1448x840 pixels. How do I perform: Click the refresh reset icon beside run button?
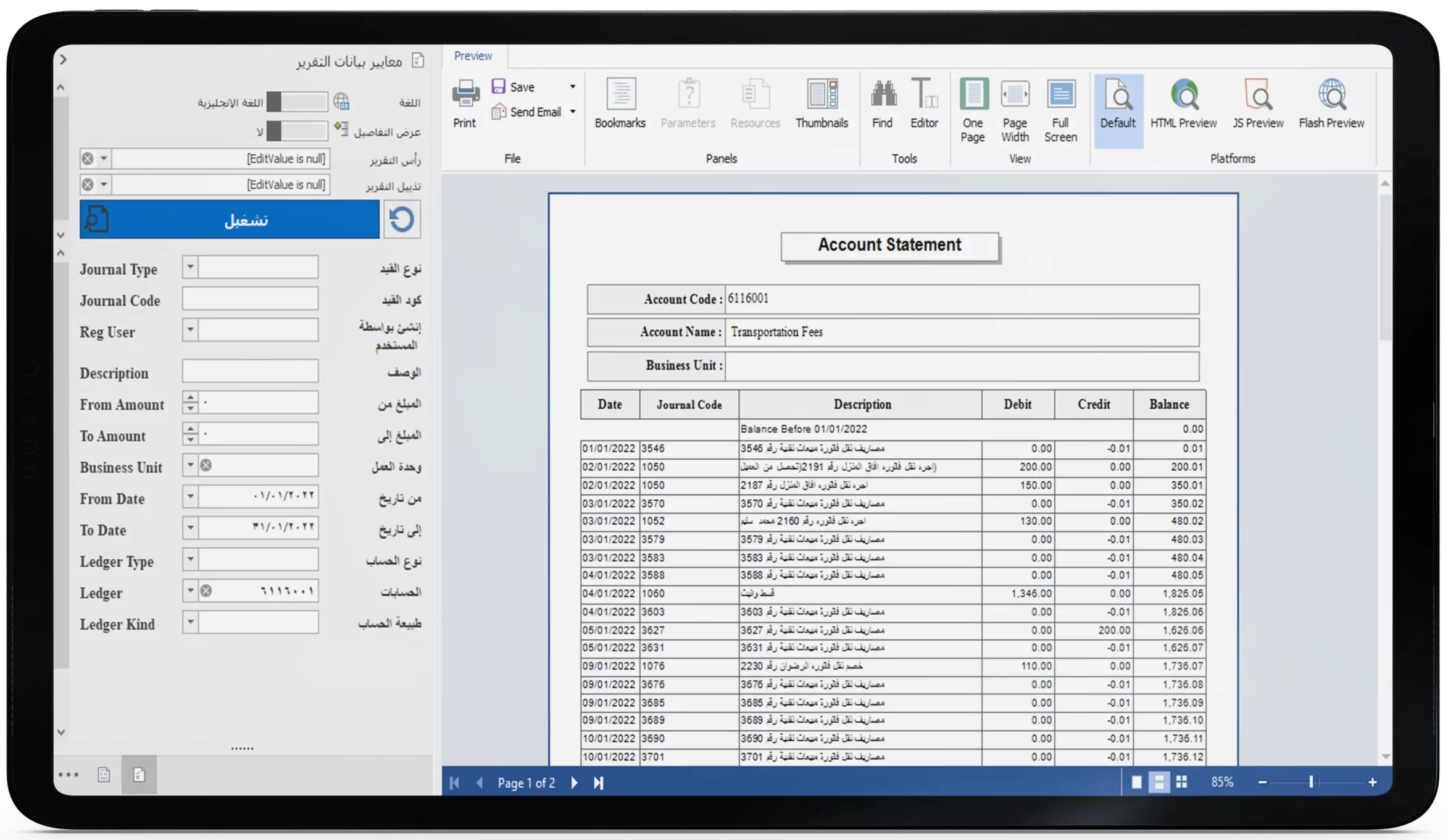click(x=402, y=220)
